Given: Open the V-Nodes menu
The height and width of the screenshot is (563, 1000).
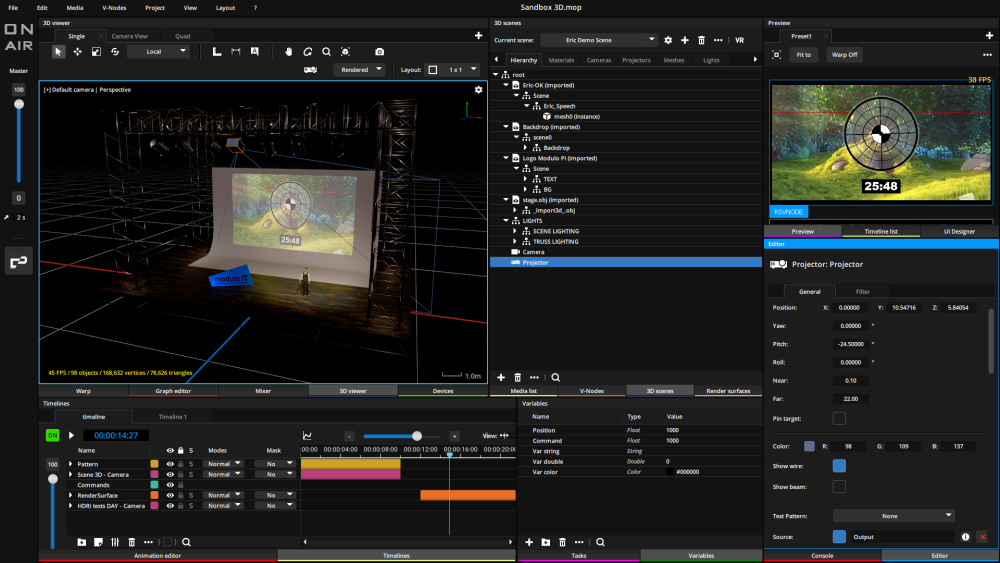Looking at the screenshot, I should 114,7.
